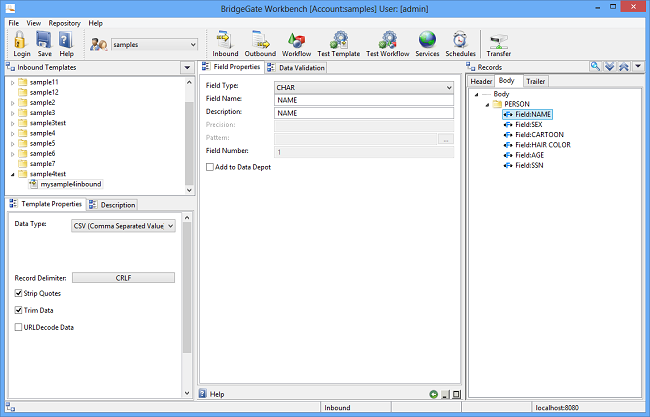Viewport: 650px width, 417px height.
Task: Open the Transfer toolbar icon
Action: point(499,41)
